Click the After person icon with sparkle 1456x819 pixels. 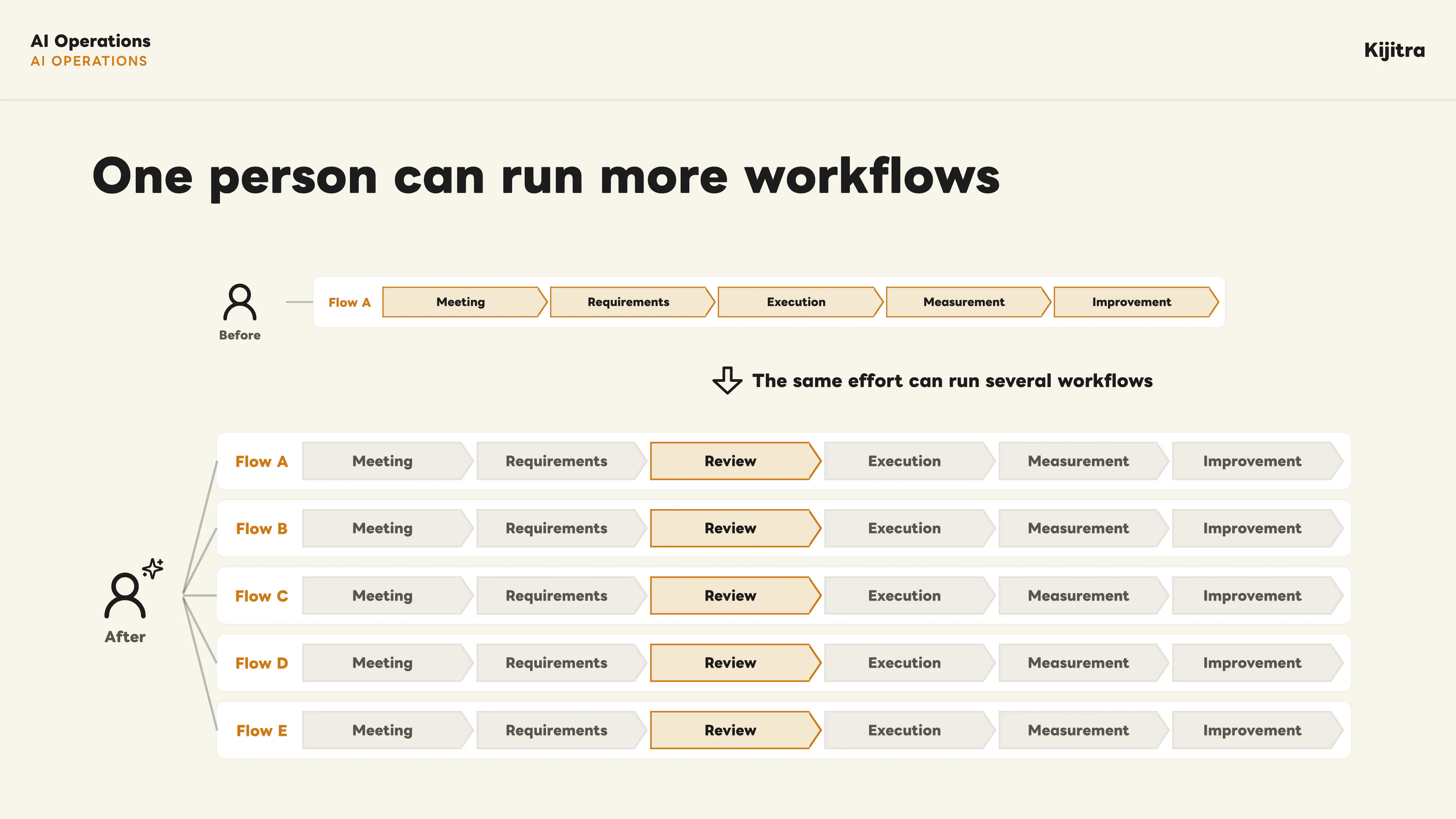(x=133, y=588)
